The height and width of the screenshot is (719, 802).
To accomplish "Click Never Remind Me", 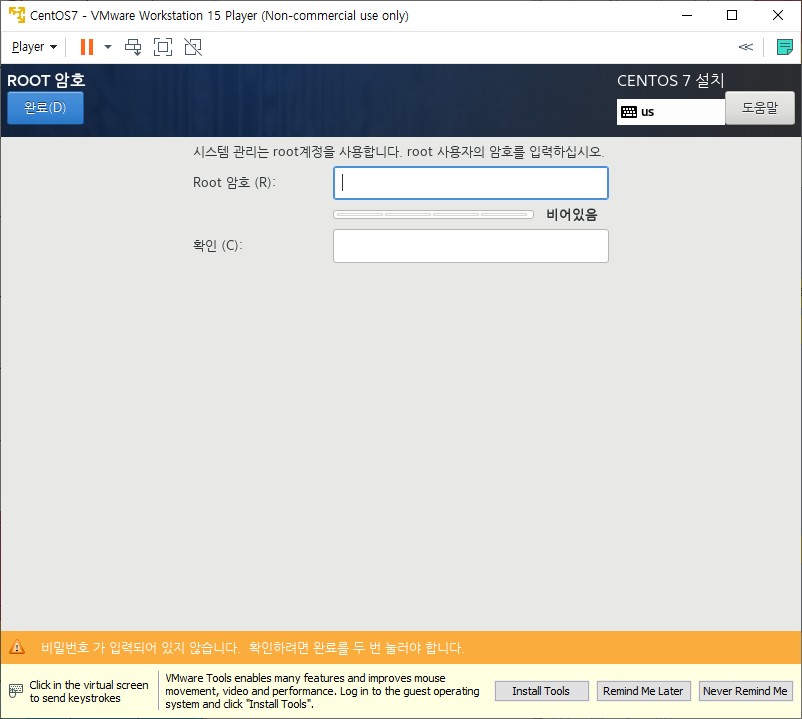I will [x=745, y=691].
